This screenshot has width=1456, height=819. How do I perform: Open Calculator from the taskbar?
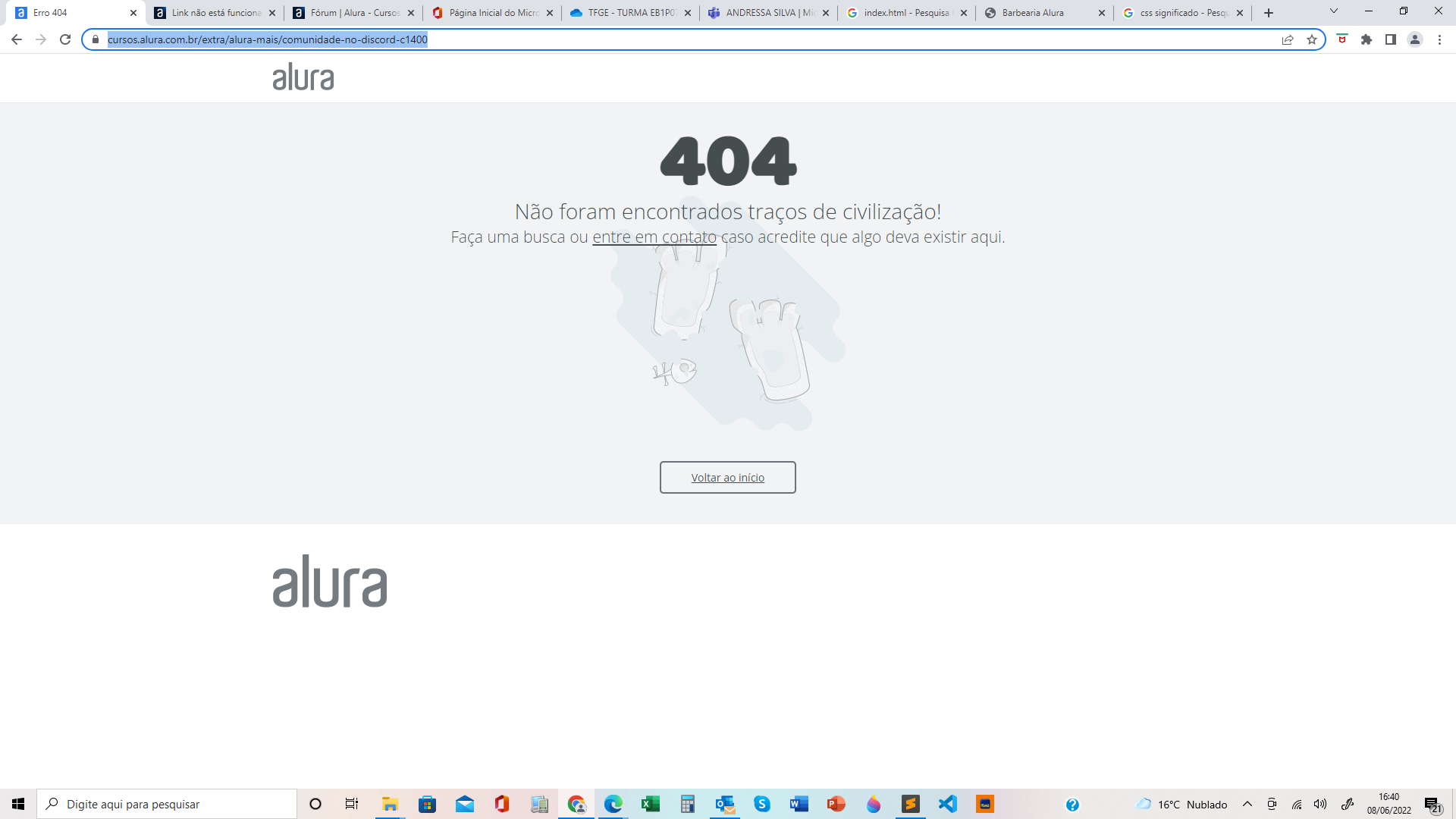[x=688, y=804]
